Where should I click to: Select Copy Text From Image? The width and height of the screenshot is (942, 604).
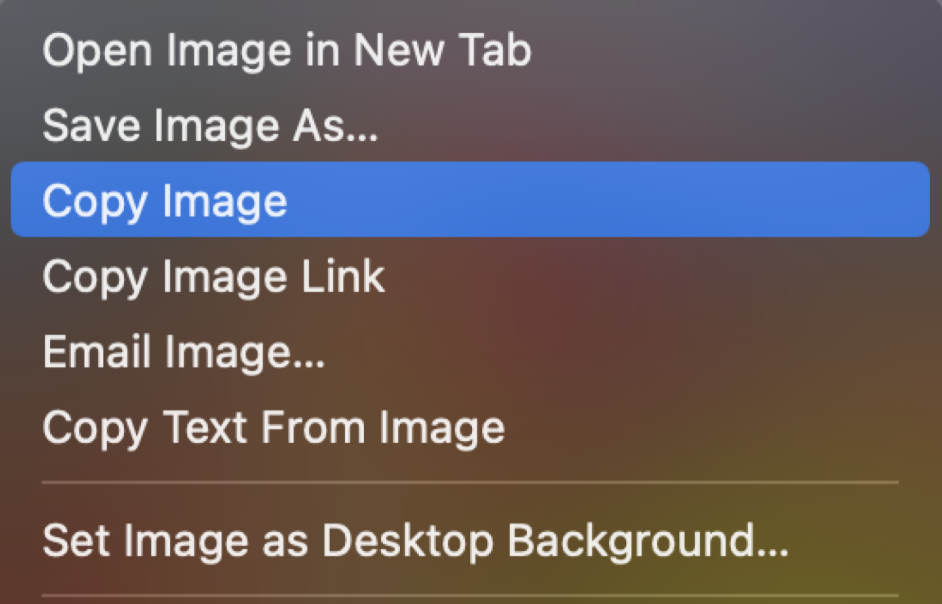273,428
